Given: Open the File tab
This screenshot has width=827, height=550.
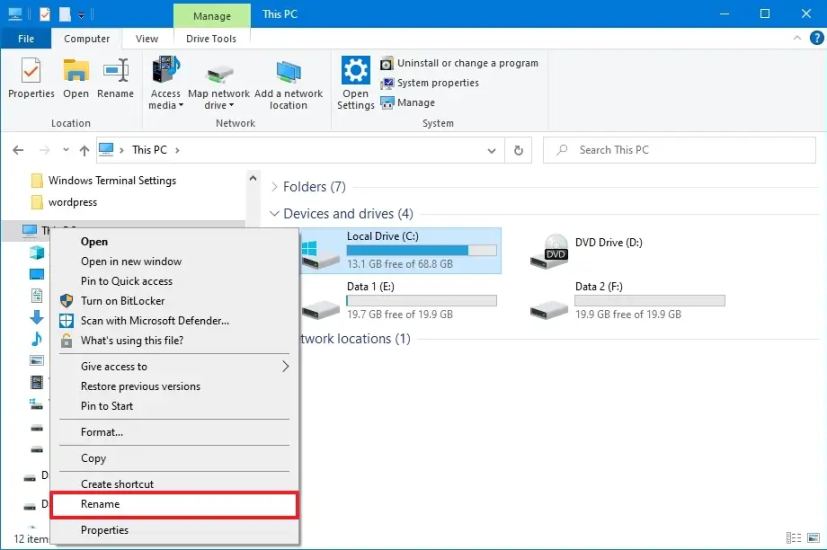Looking at the screenshot, I should click(26, 39).
